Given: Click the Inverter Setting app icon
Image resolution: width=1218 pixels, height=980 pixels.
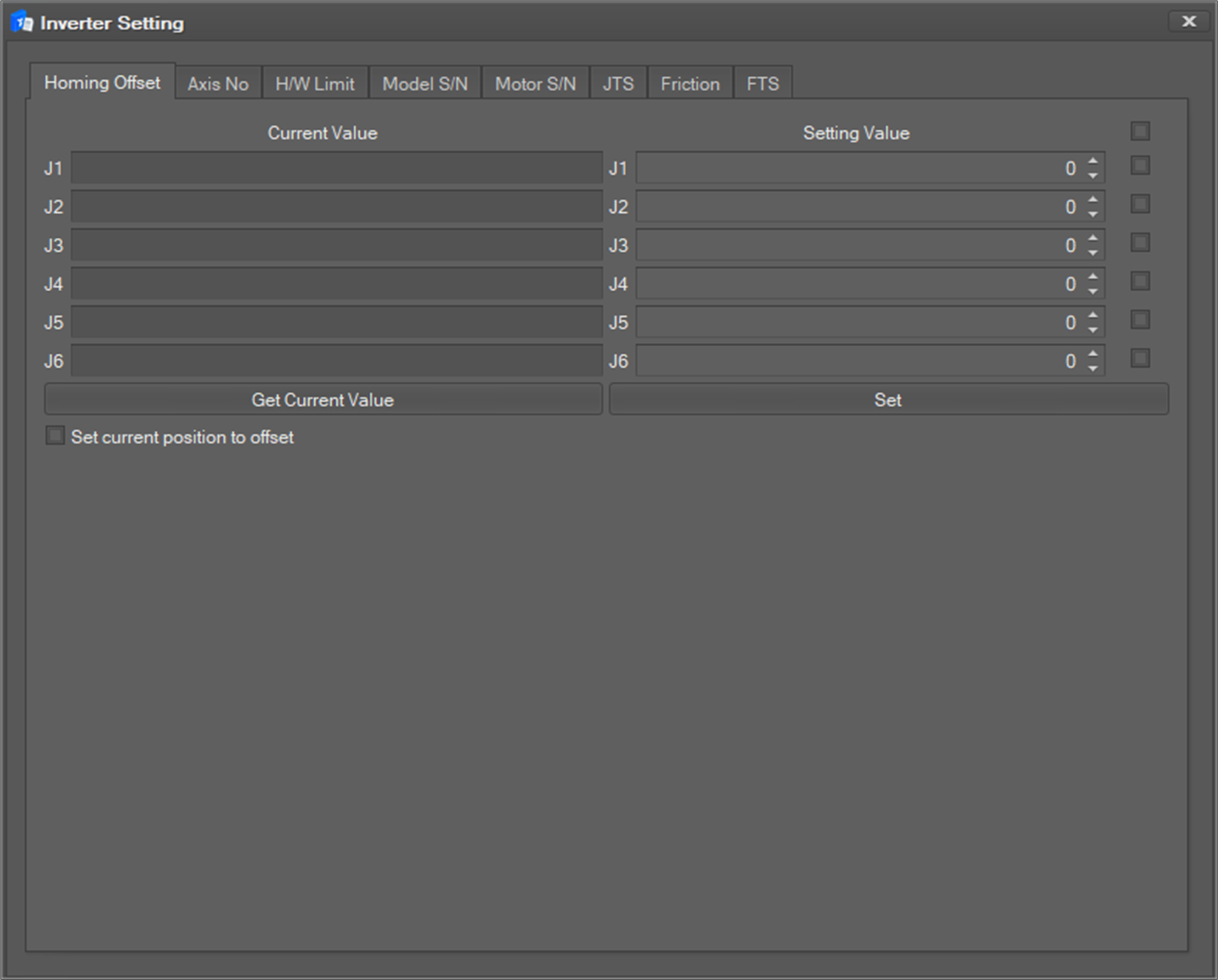Looking at the screenshot, I should point(22,23).
